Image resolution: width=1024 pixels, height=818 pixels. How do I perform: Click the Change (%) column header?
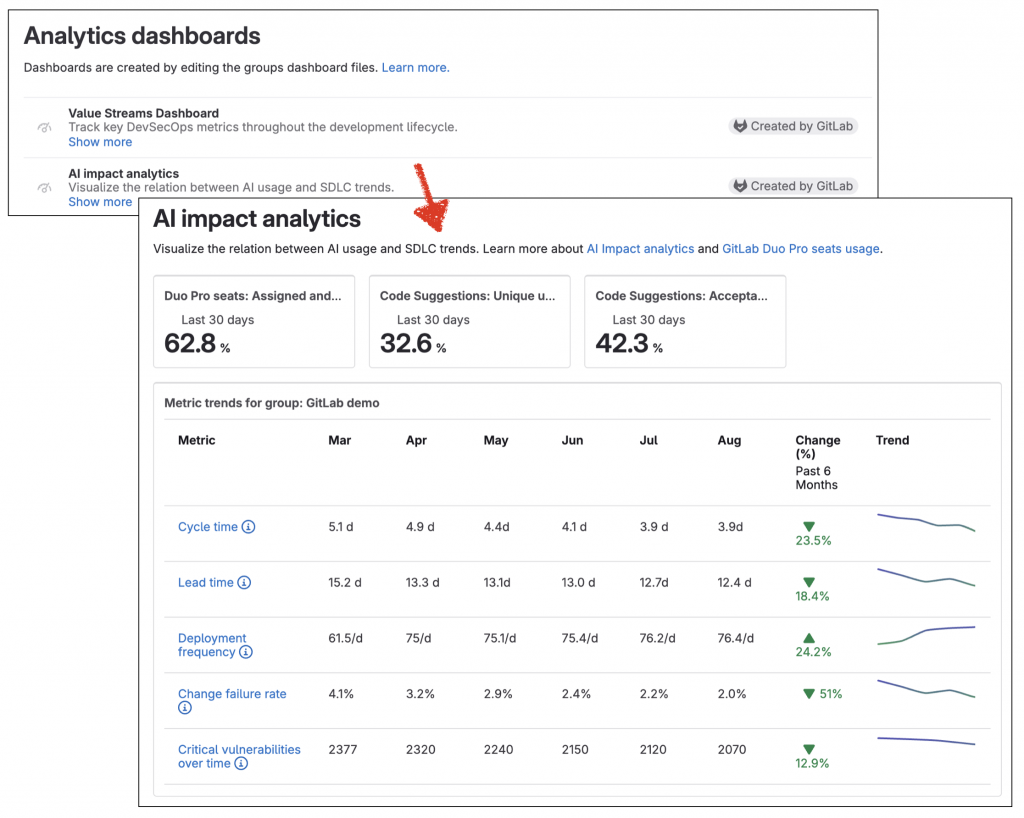pos(818,447)
